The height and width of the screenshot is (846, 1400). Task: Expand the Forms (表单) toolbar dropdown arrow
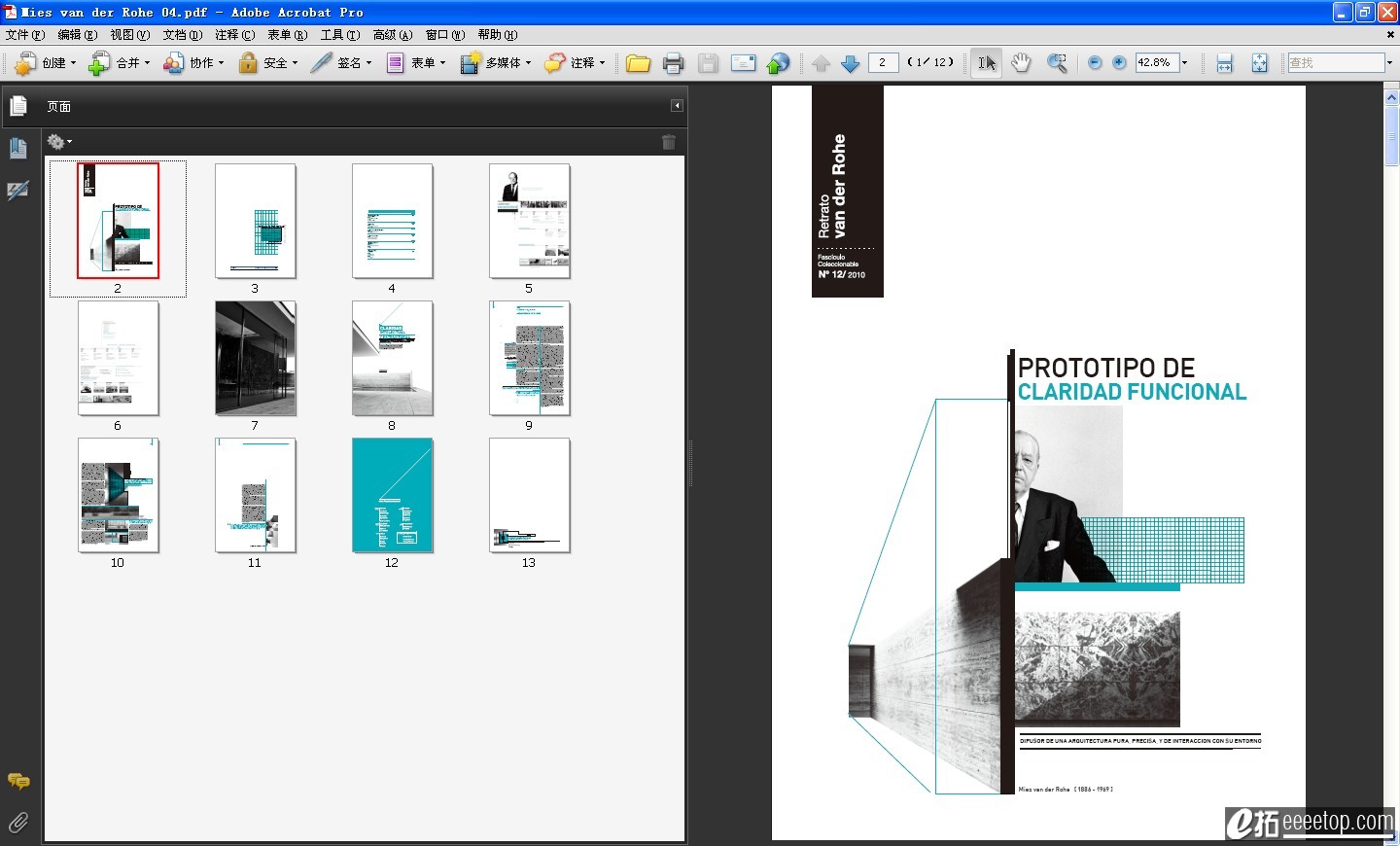click(442, 63)
